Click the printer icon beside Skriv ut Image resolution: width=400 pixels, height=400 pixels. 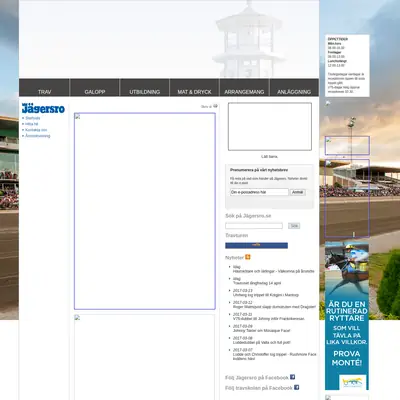pyautogui.click(x=215, y=106)
